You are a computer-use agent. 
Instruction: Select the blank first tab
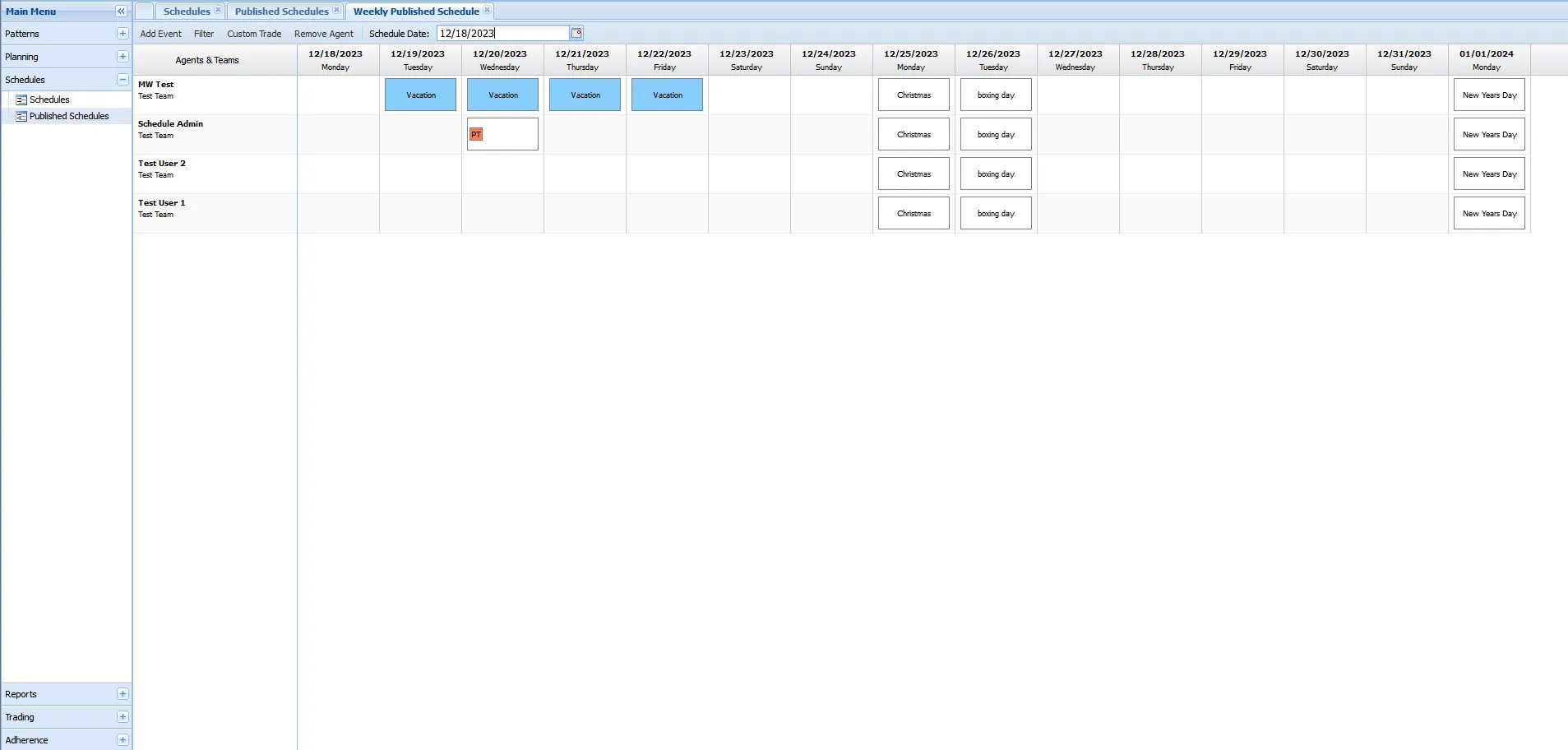pyautogui.click(x=144, y=11)
